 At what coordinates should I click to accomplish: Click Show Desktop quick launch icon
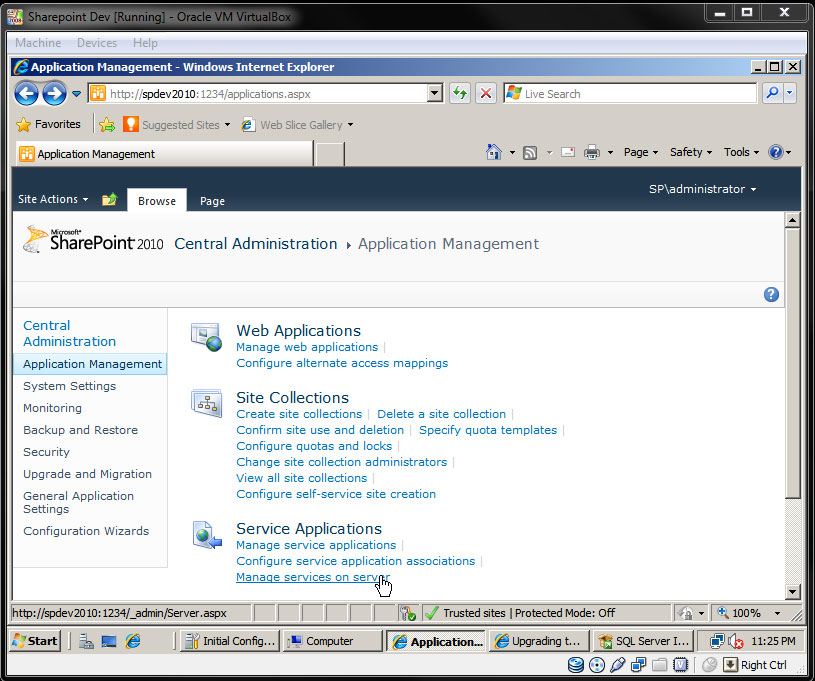(x=109, y=641)
